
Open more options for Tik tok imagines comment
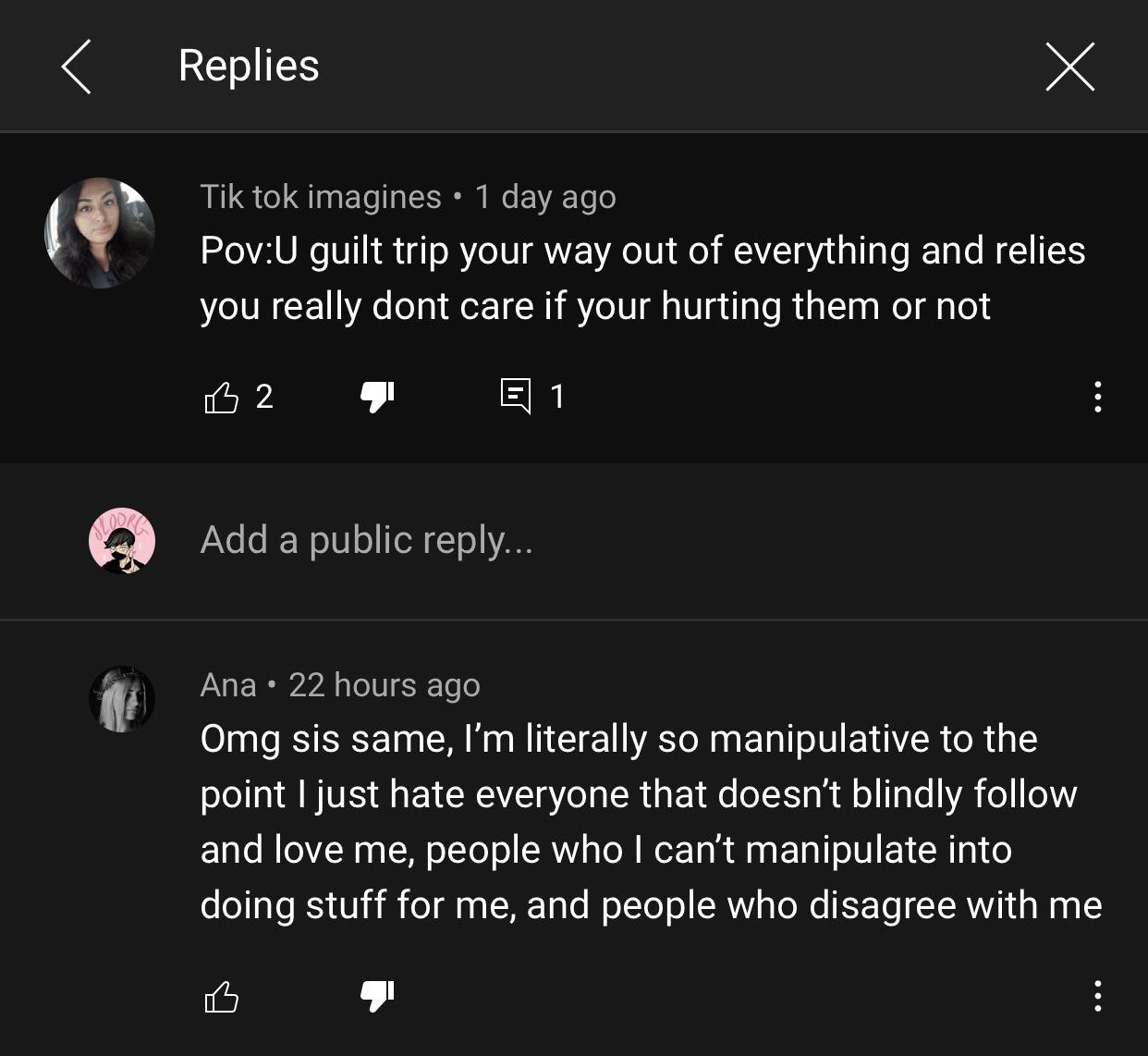coord(1097,397)
